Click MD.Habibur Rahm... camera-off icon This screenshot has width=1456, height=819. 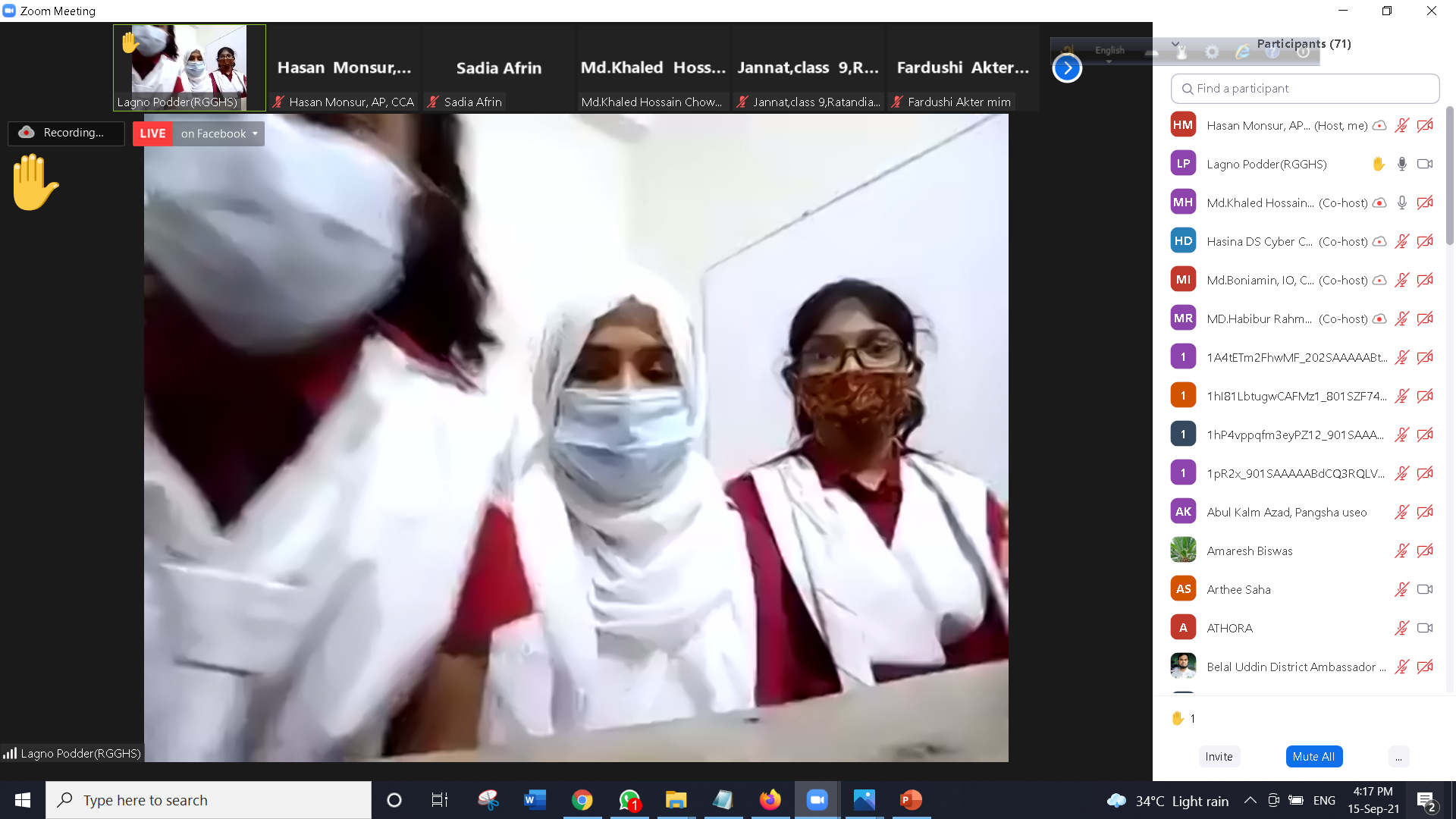coord(1425,319)
